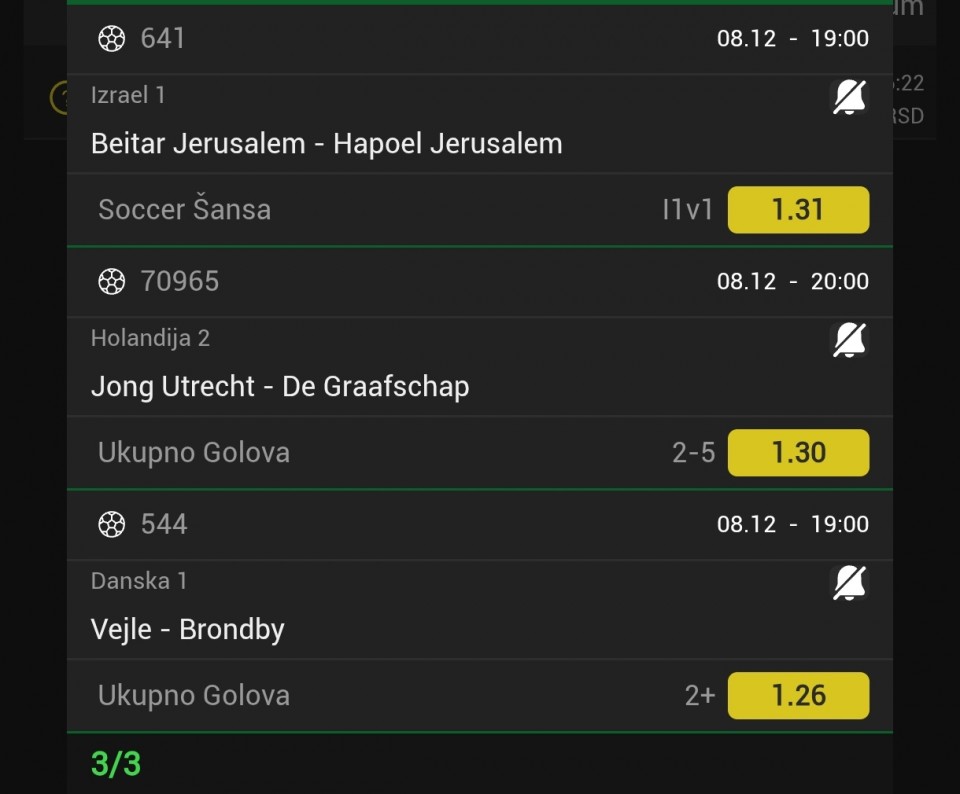
Task: Click the question mark icon behind the slip
Action: tap(59, 98)
